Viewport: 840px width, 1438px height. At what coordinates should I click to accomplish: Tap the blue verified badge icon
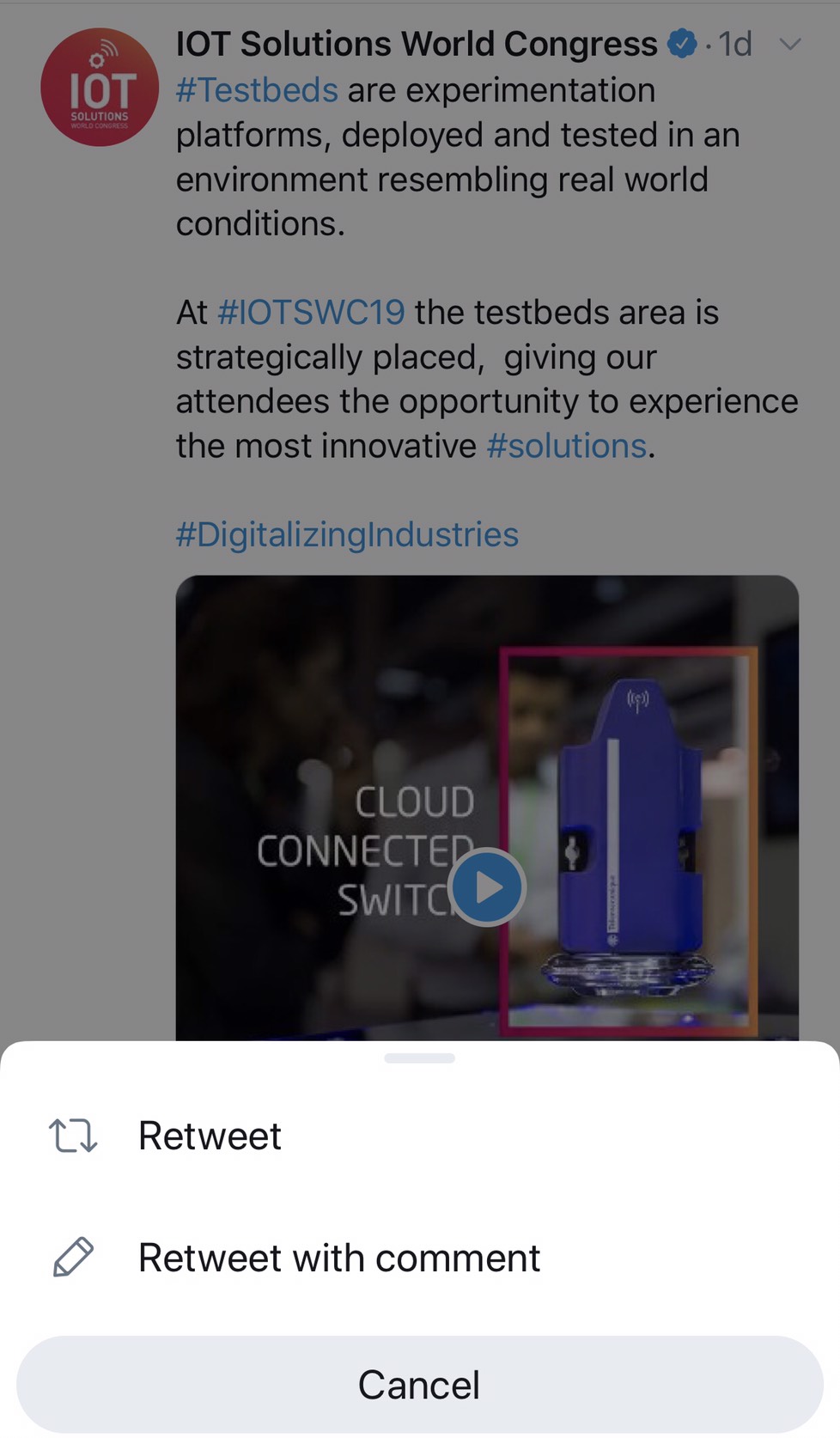click(683, 43)
